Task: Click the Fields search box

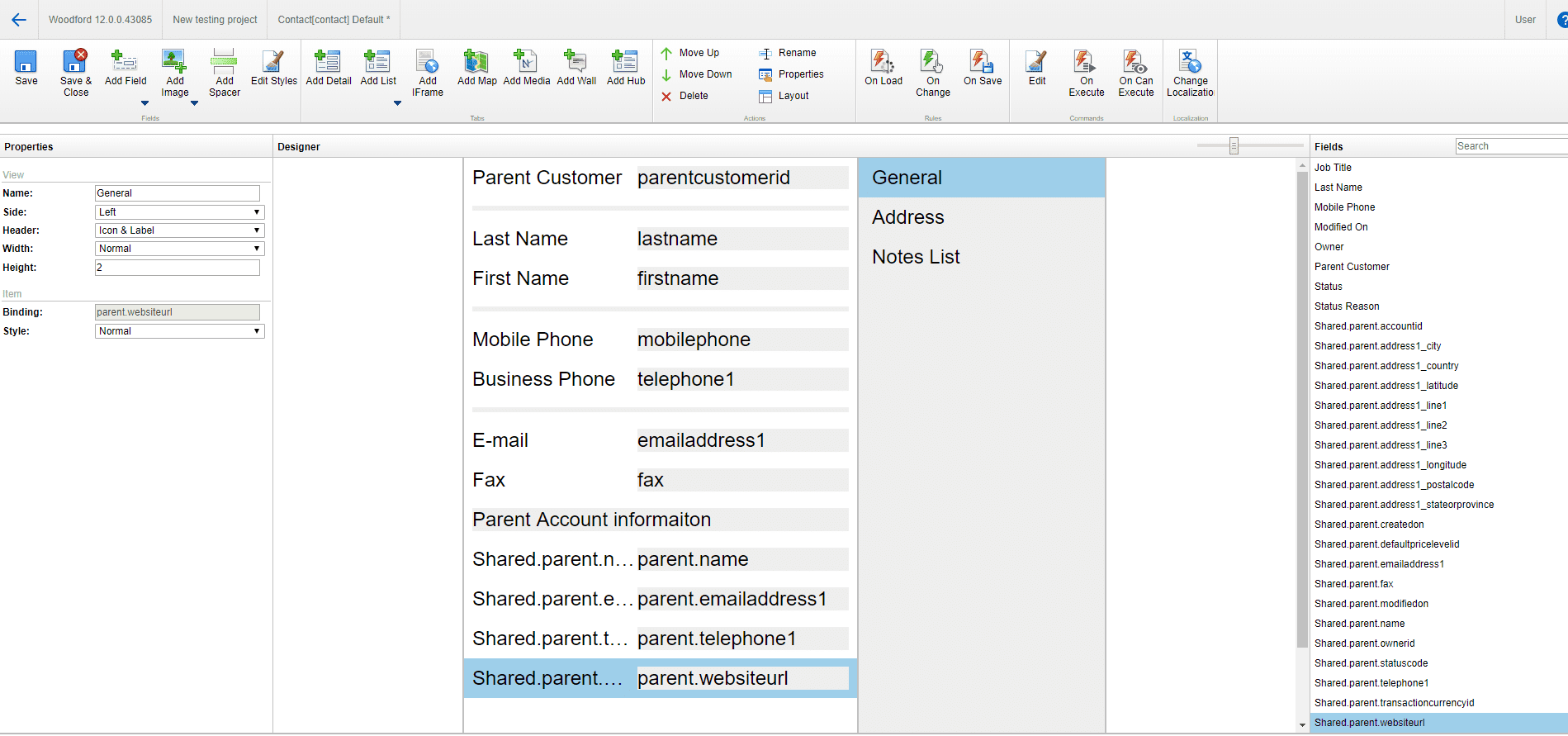Action: click(x=1509, y=146)
